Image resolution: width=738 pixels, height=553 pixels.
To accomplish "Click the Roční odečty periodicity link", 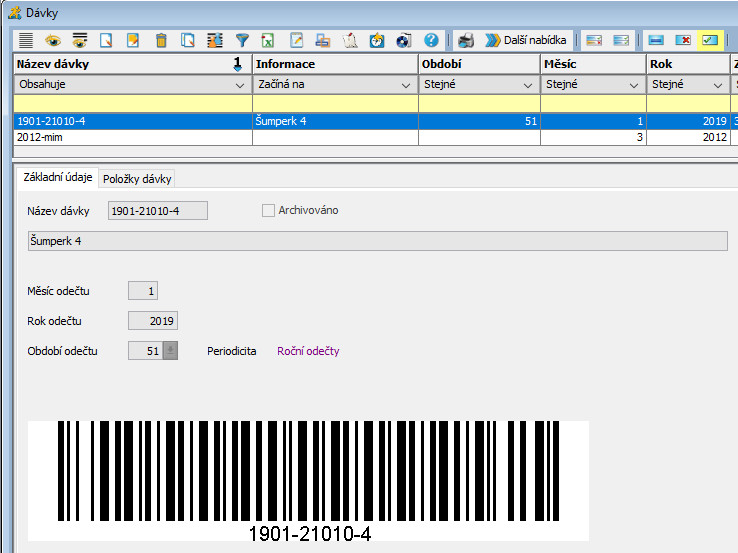I will (308, 351).
